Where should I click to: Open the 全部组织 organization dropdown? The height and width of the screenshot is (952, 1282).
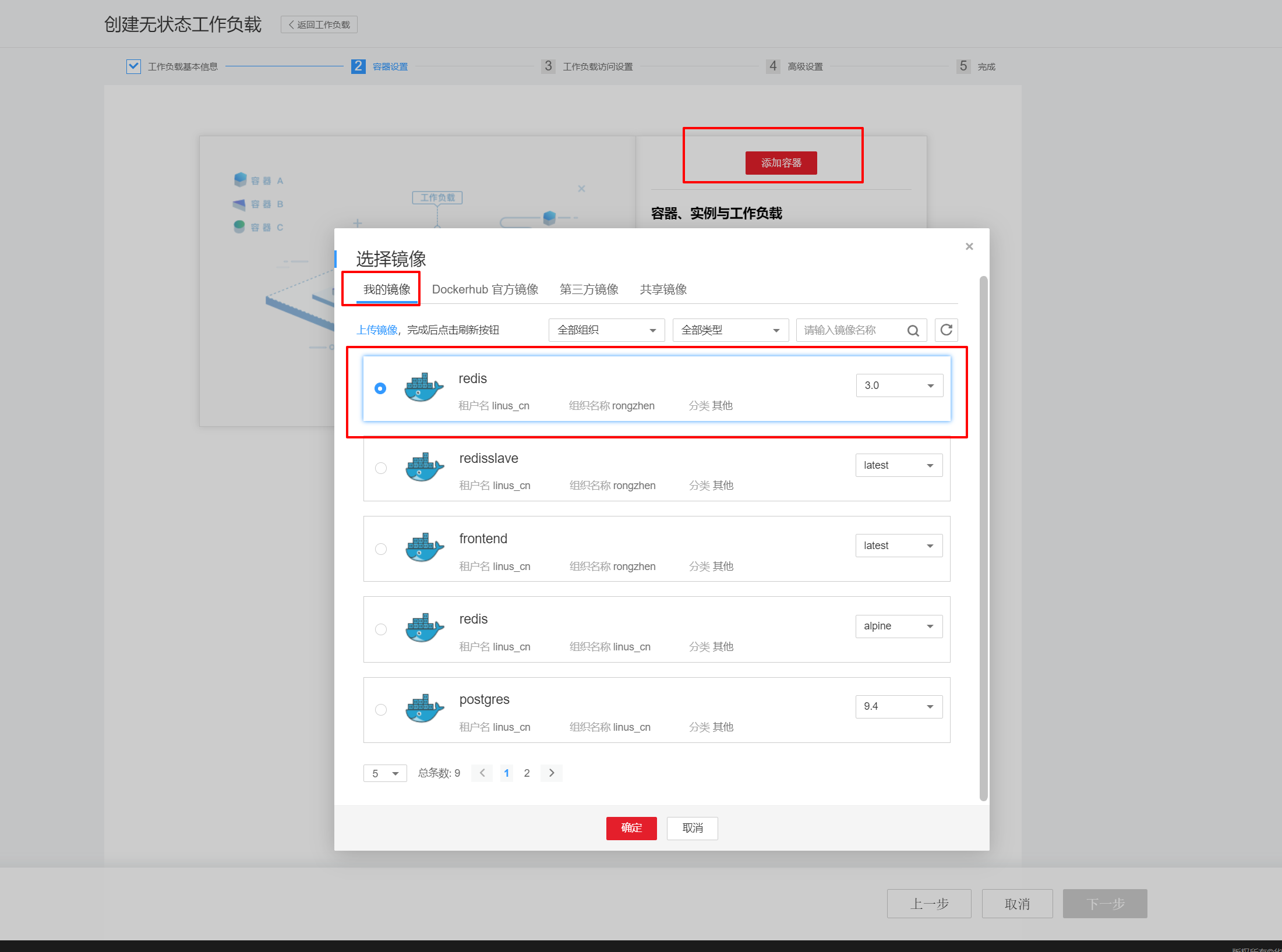tap(606, 330)
